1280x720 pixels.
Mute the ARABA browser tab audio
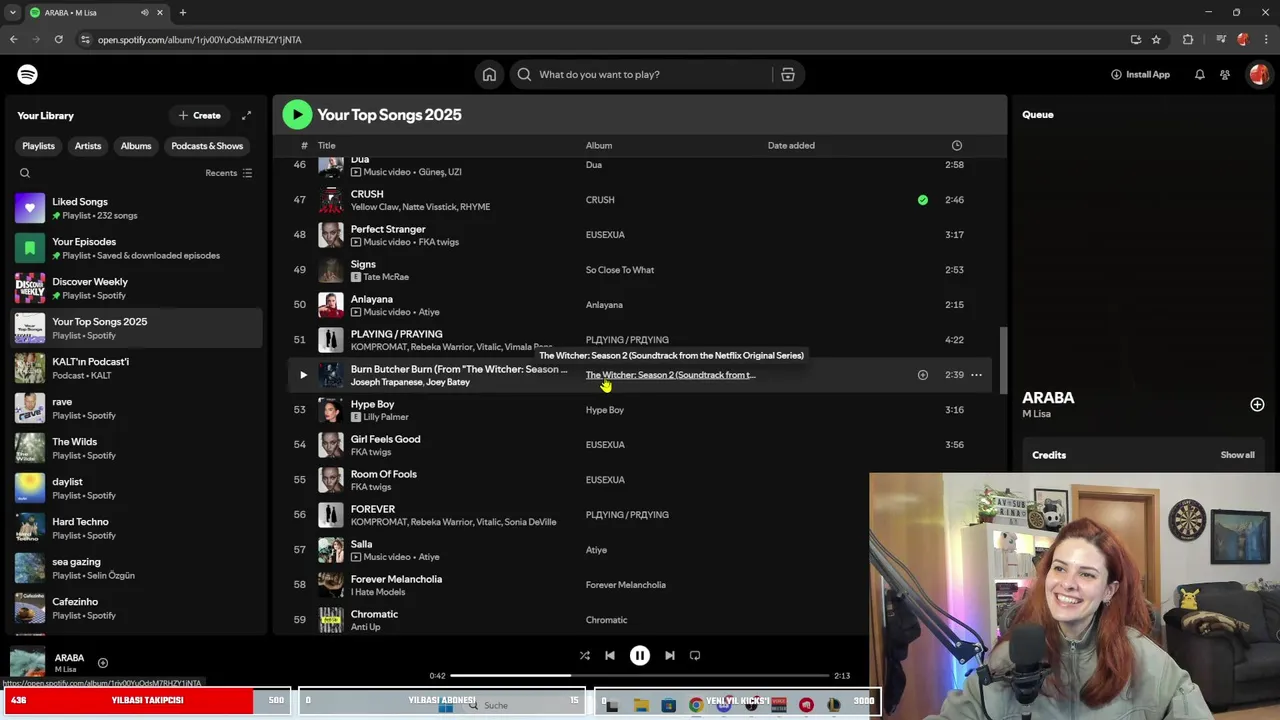[x=144, y=12]
